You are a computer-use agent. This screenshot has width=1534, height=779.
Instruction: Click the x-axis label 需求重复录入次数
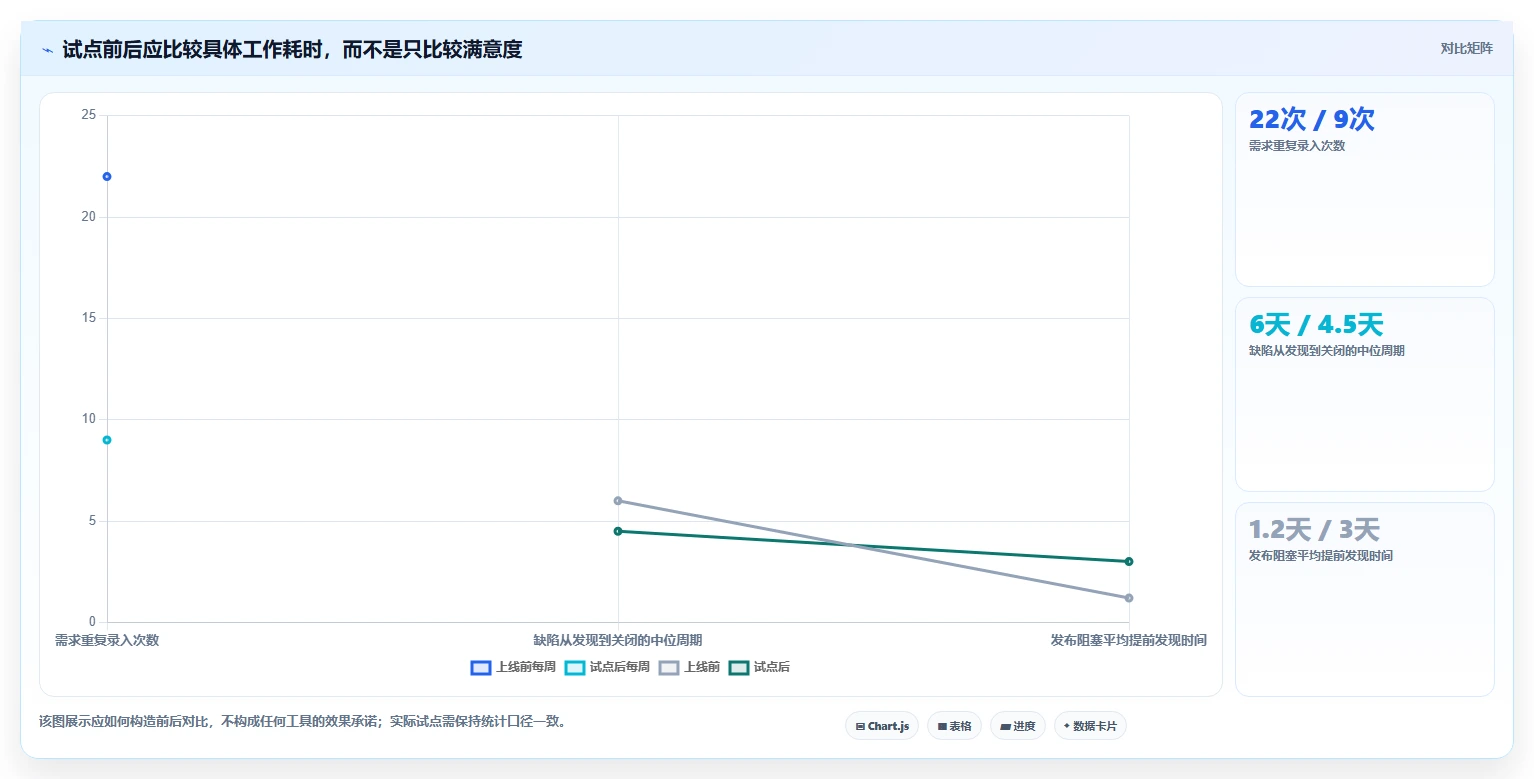tap(107, 640)
